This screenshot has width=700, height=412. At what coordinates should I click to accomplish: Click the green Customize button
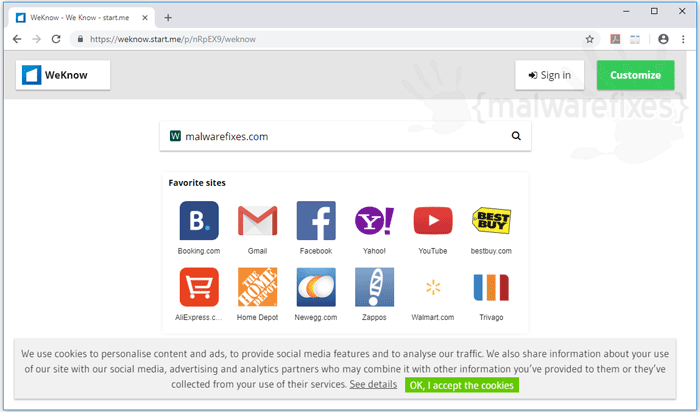[x=635, y=75]
